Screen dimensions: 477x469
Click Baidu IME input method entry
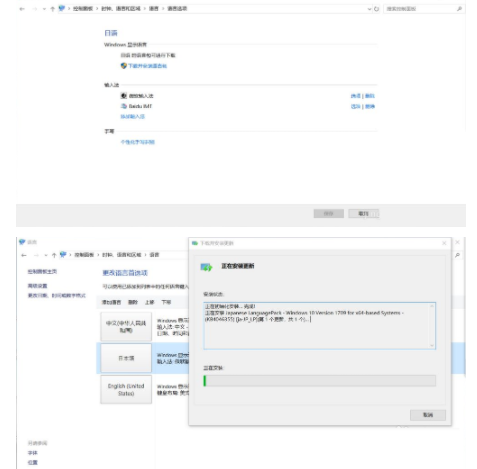[140, 106]
